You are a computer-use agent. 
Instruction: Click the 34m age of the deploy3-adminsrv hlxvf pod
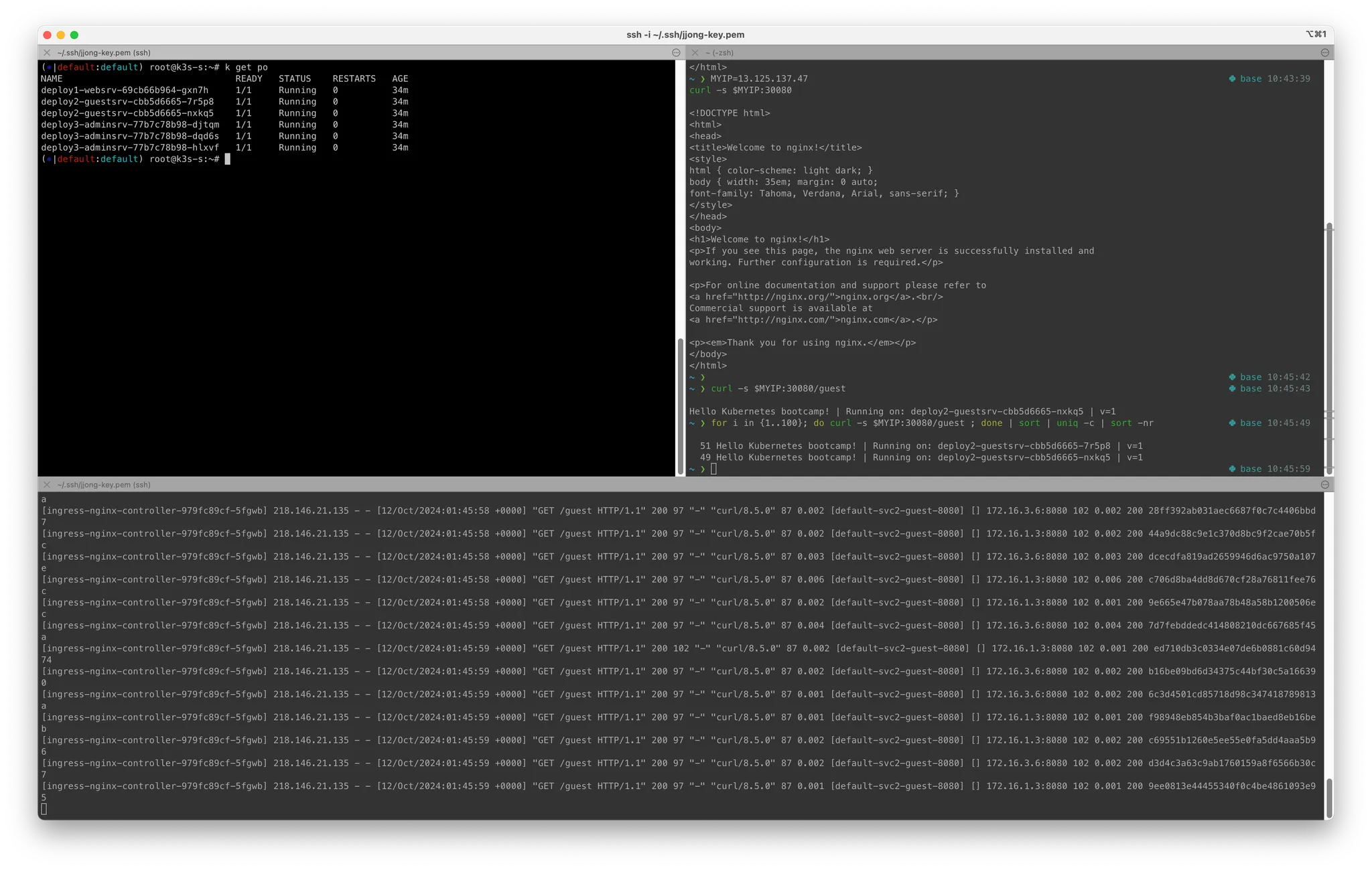tap(400, 147)
